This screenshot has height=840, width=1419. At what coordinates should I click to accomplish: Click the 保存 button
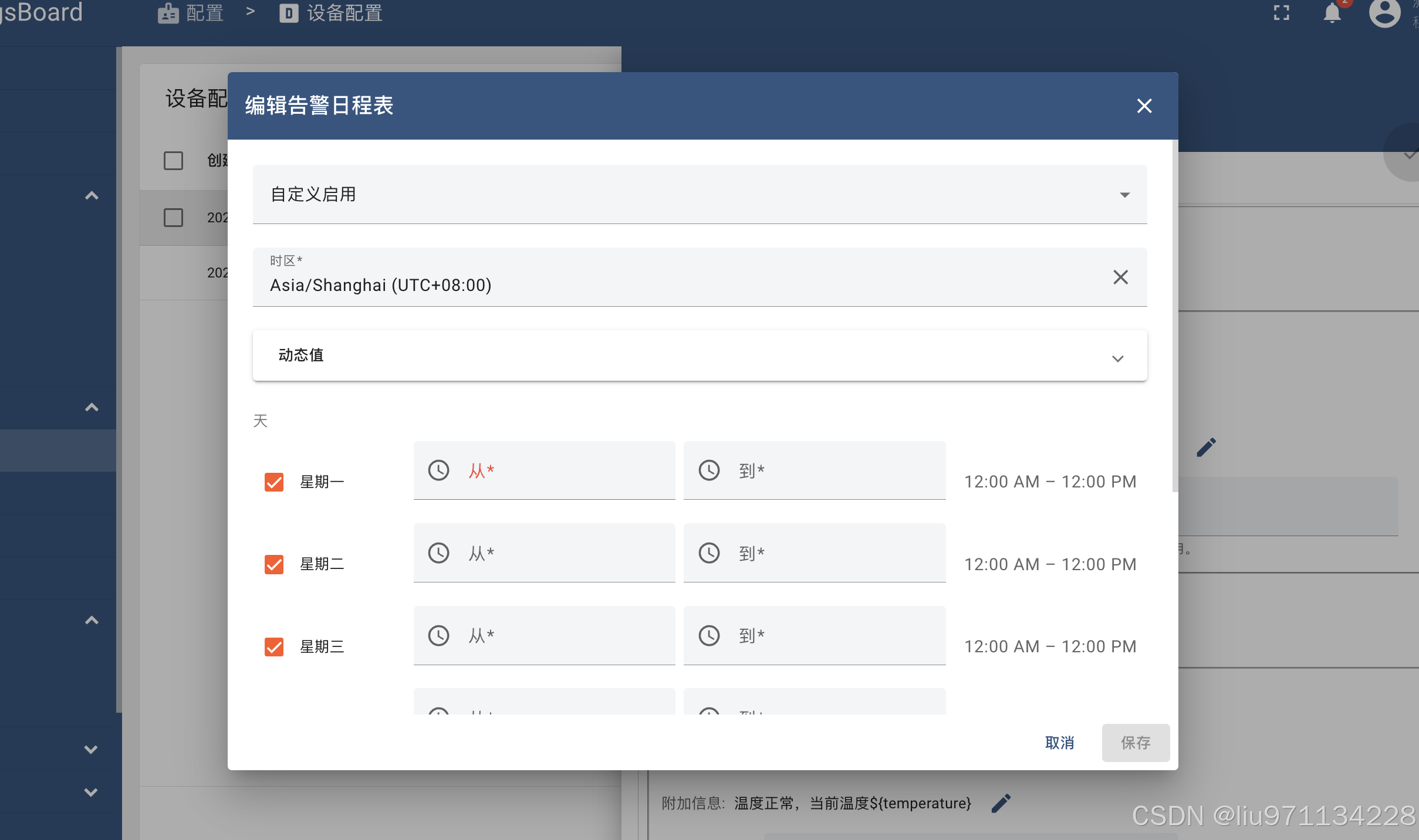1135,743
